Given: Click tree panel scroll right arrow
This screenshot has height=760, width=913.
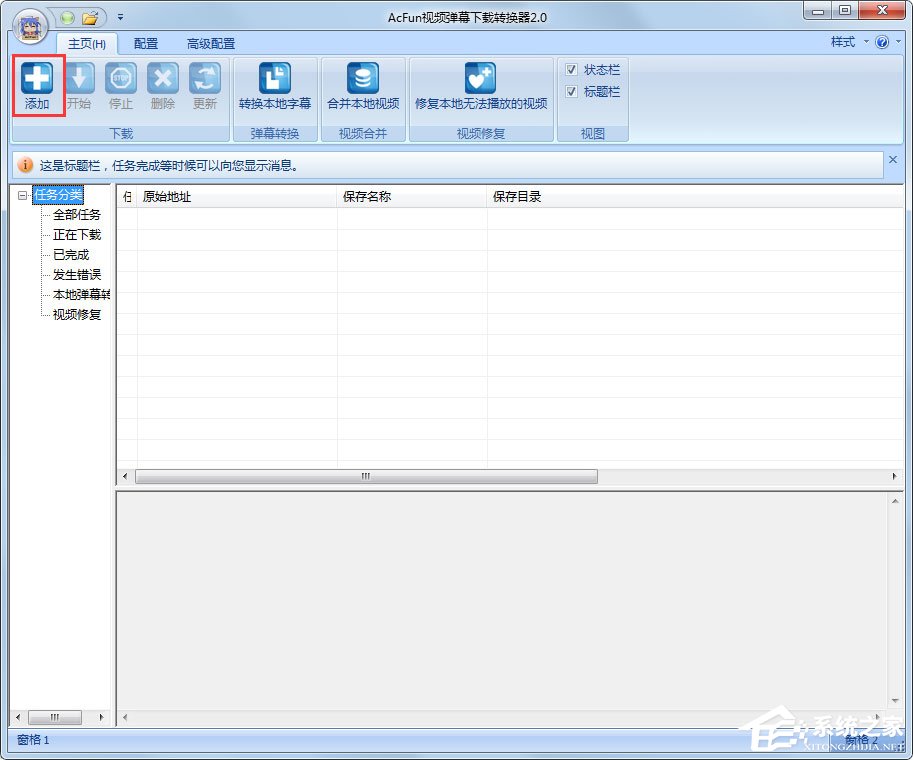Looking at the screenshot, I should (101, 717).
